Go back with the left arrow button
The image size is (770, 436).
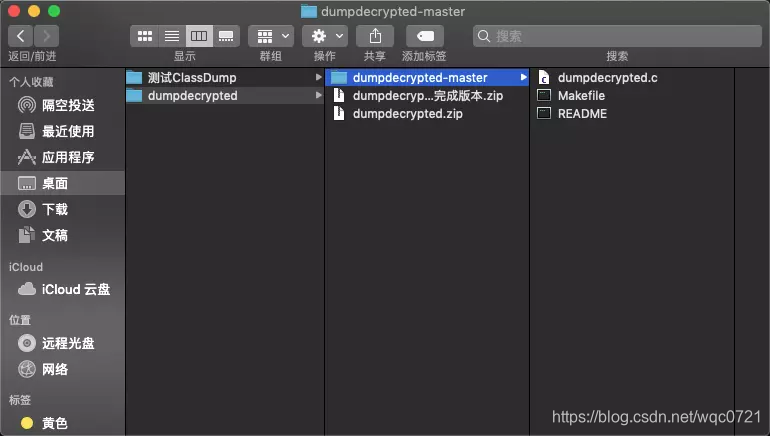click(21, 36)
